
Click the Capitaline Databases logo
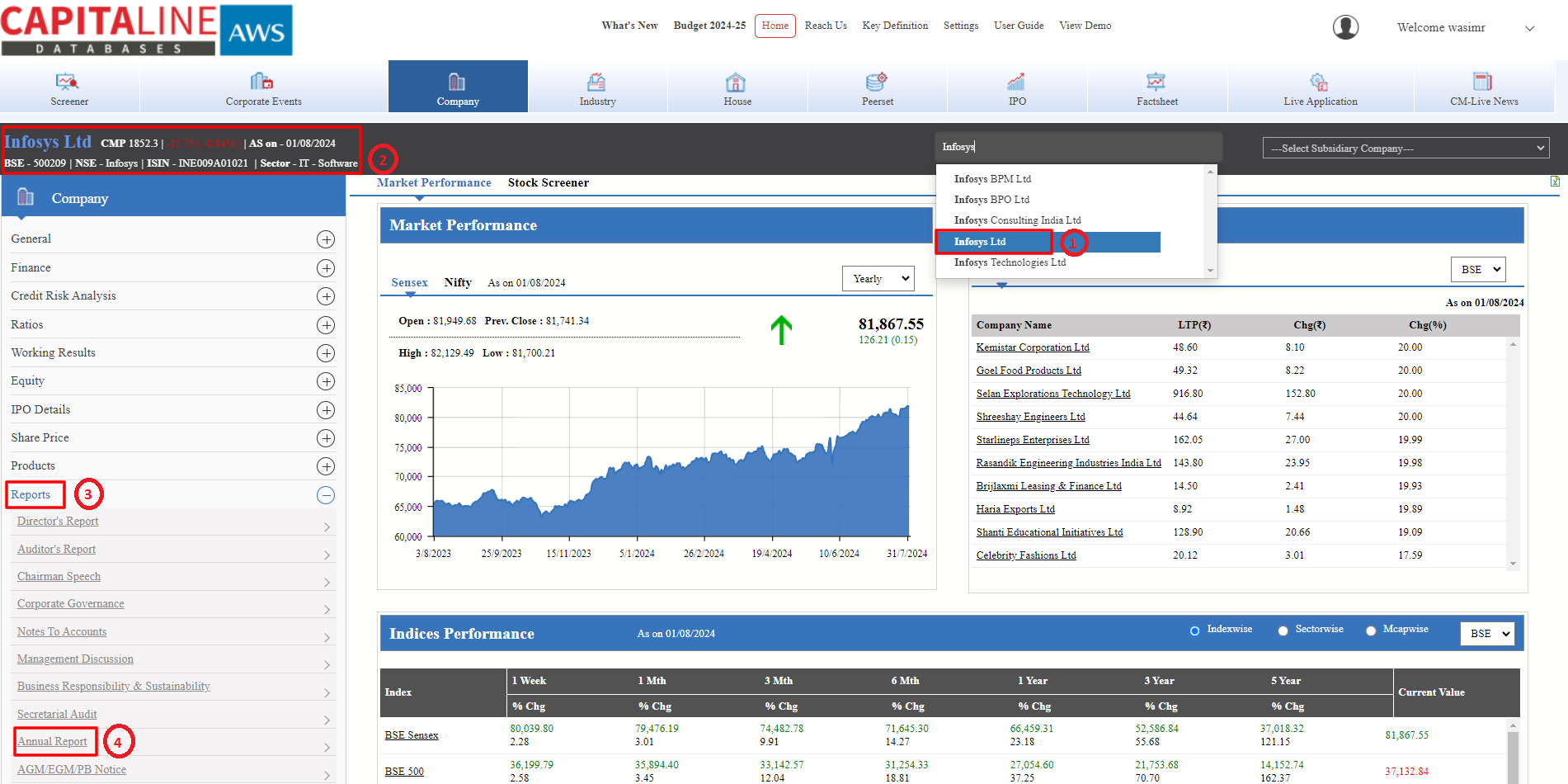tap(147, 30)
